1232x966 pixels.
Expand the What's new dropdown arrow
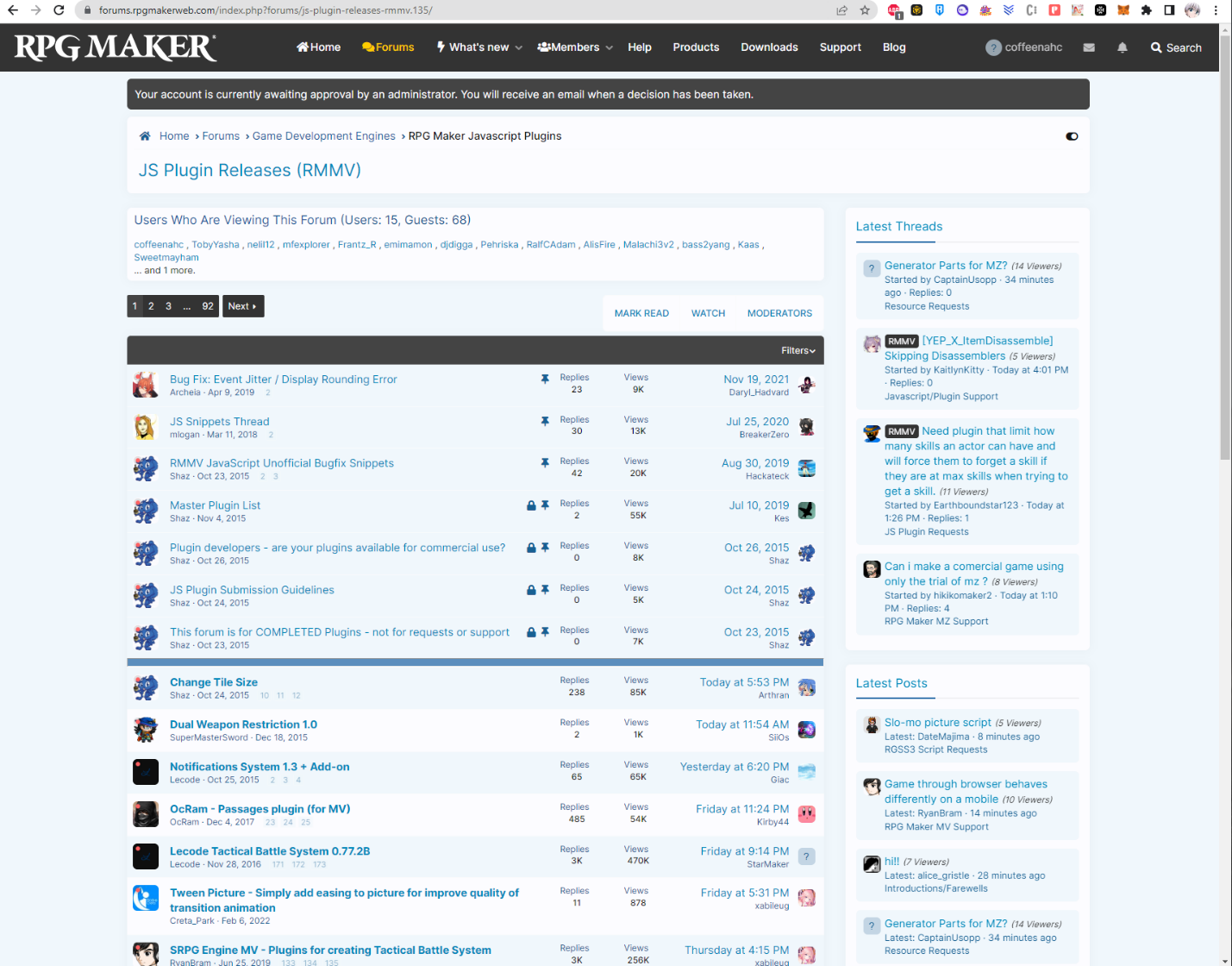pos(519,47)
